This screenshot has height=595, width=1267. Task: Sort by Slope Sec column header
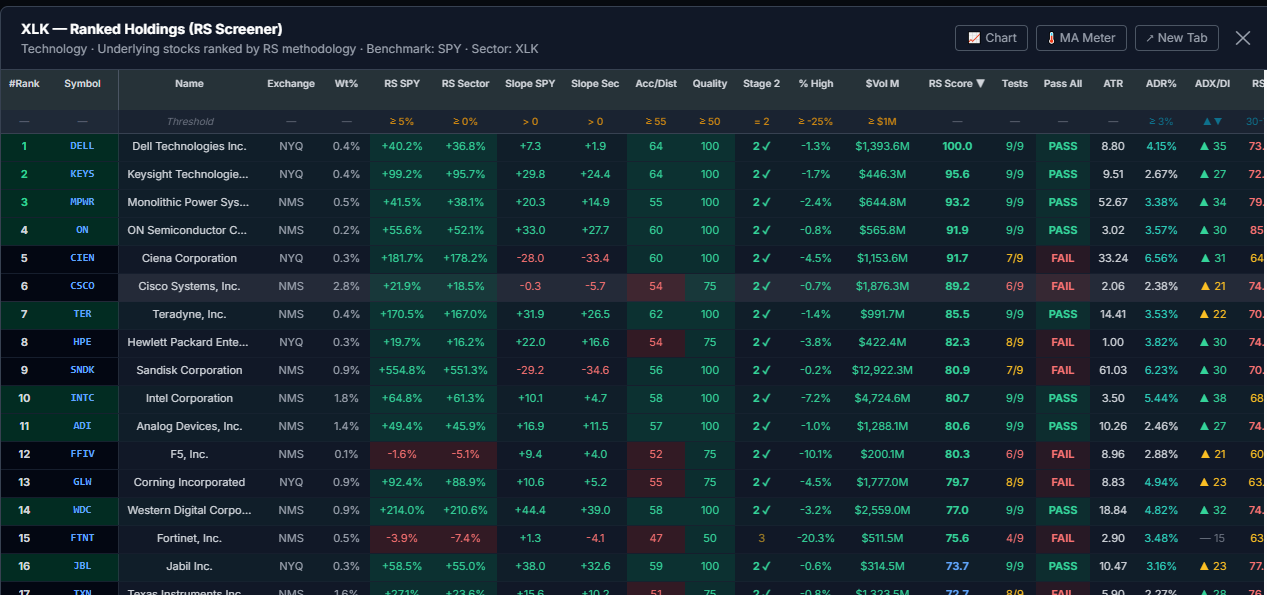tap(595, 84)
